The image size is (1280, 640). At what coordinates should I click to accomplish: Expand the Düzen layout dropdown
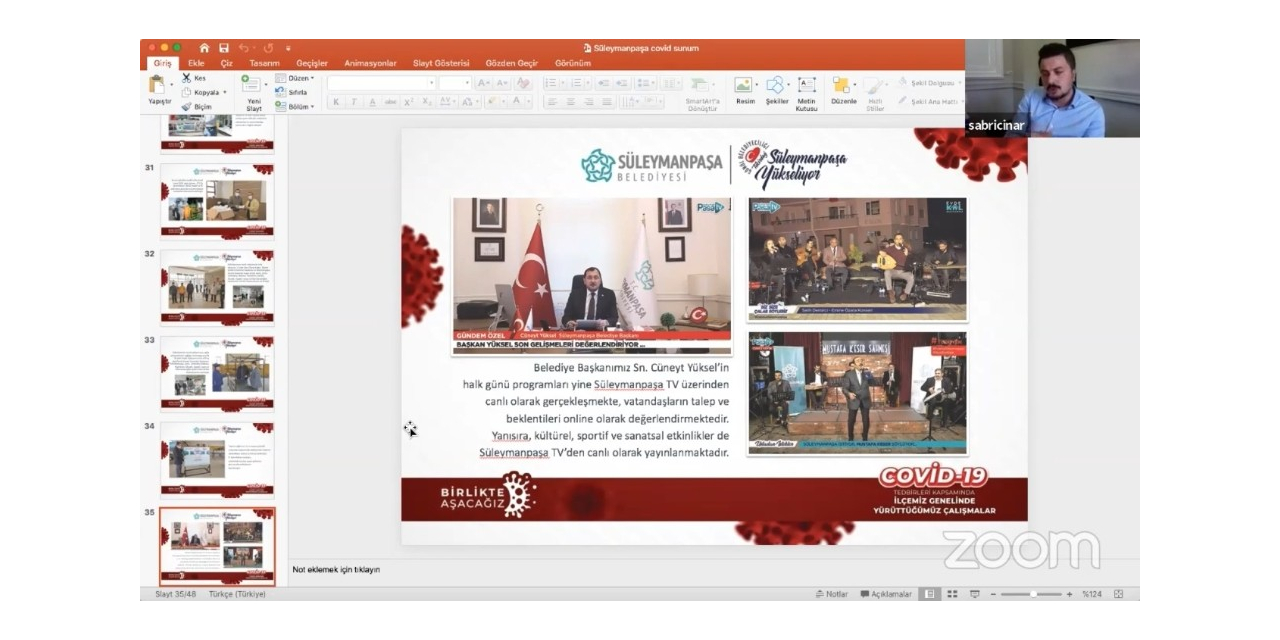pos(312,78)
